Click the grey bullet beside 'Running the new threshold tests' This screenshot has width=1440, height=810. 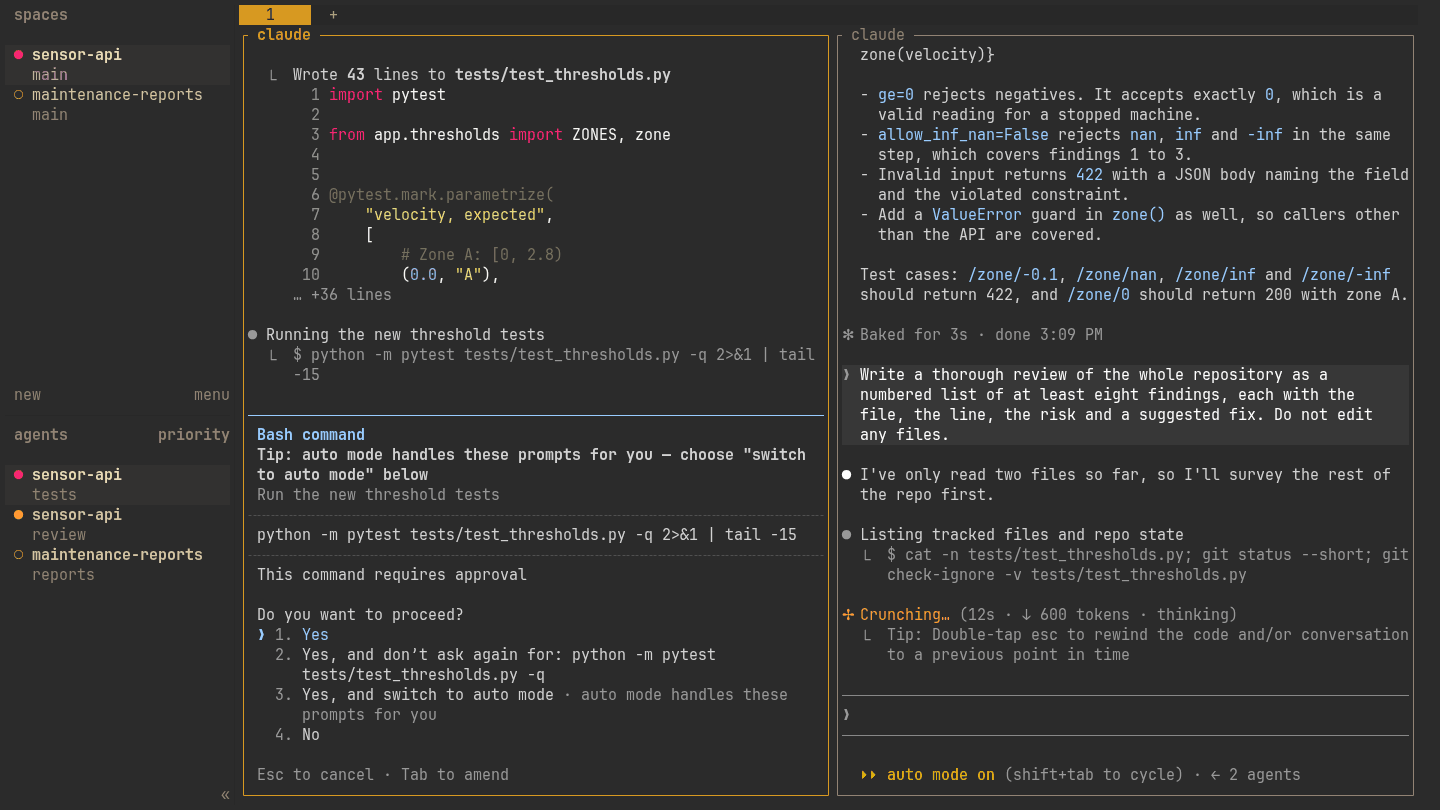[x=252, y=335]
